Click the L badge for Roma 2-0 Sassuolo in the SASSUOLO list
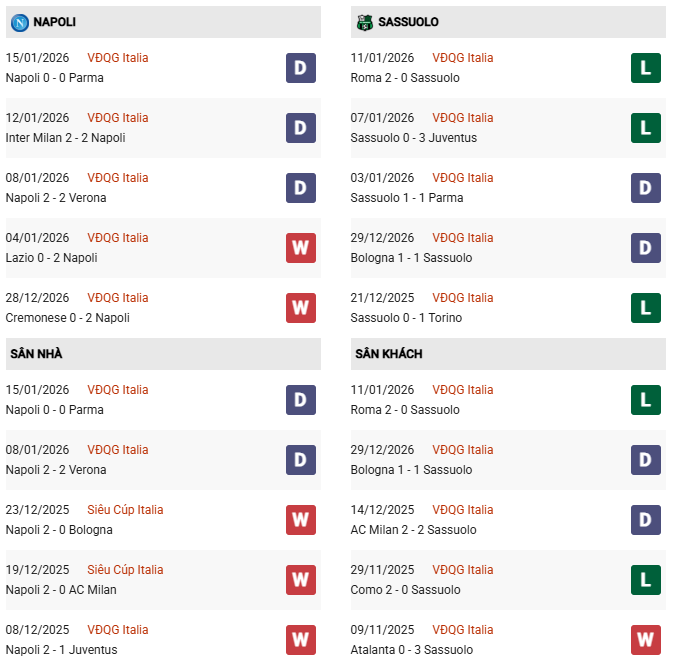This screenshot has width=673, height=663. pos(646,68)
